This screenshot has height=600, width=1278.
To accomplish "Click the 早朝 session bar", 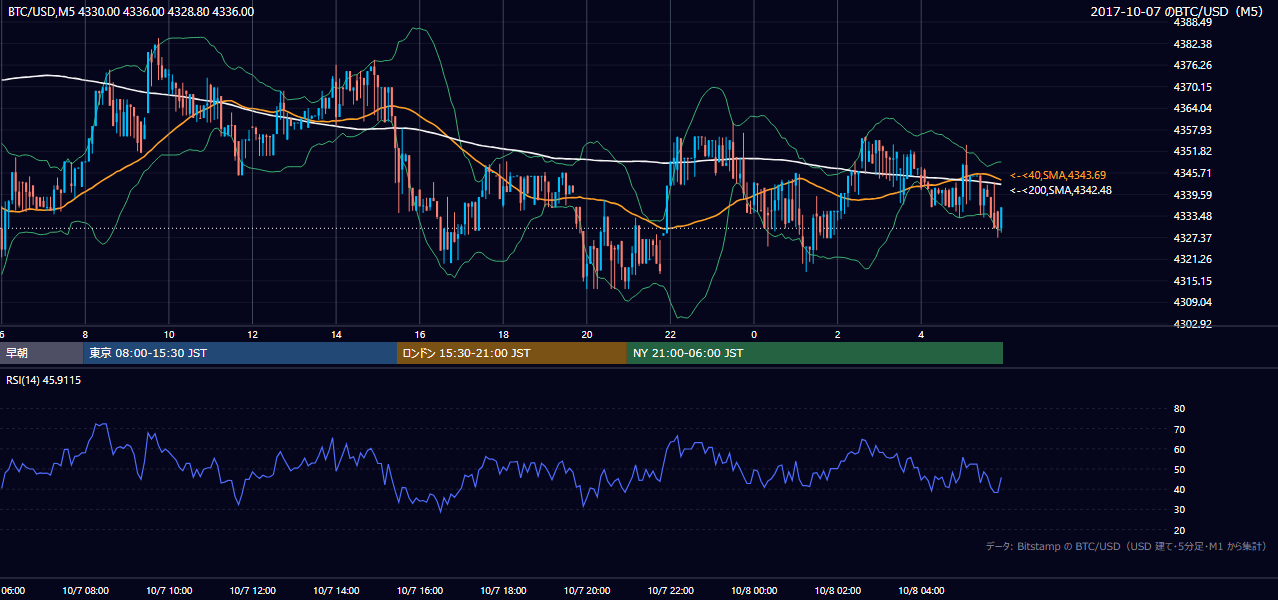I will (x=41, y=353).
